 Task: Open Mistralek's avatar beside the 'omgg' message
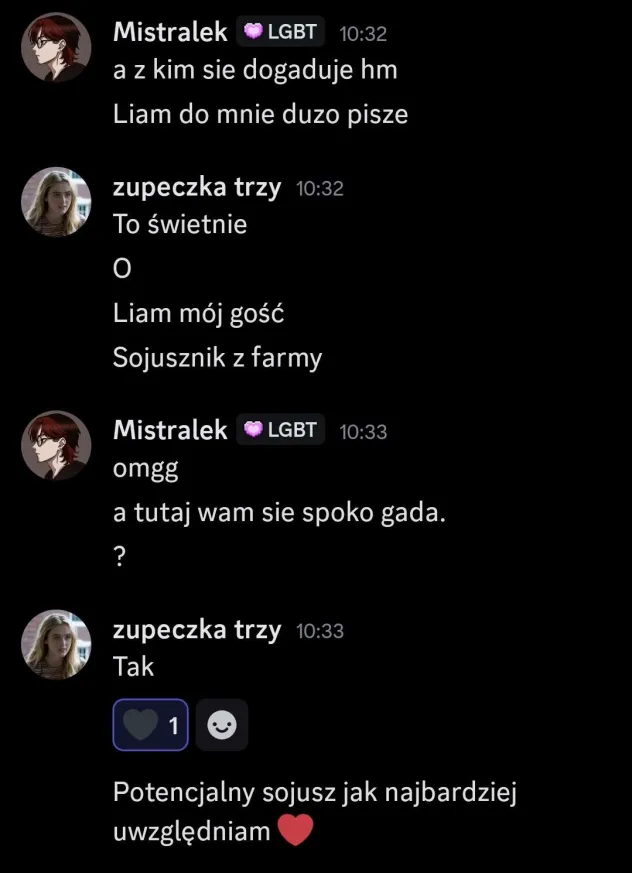[x=57, y=445]
